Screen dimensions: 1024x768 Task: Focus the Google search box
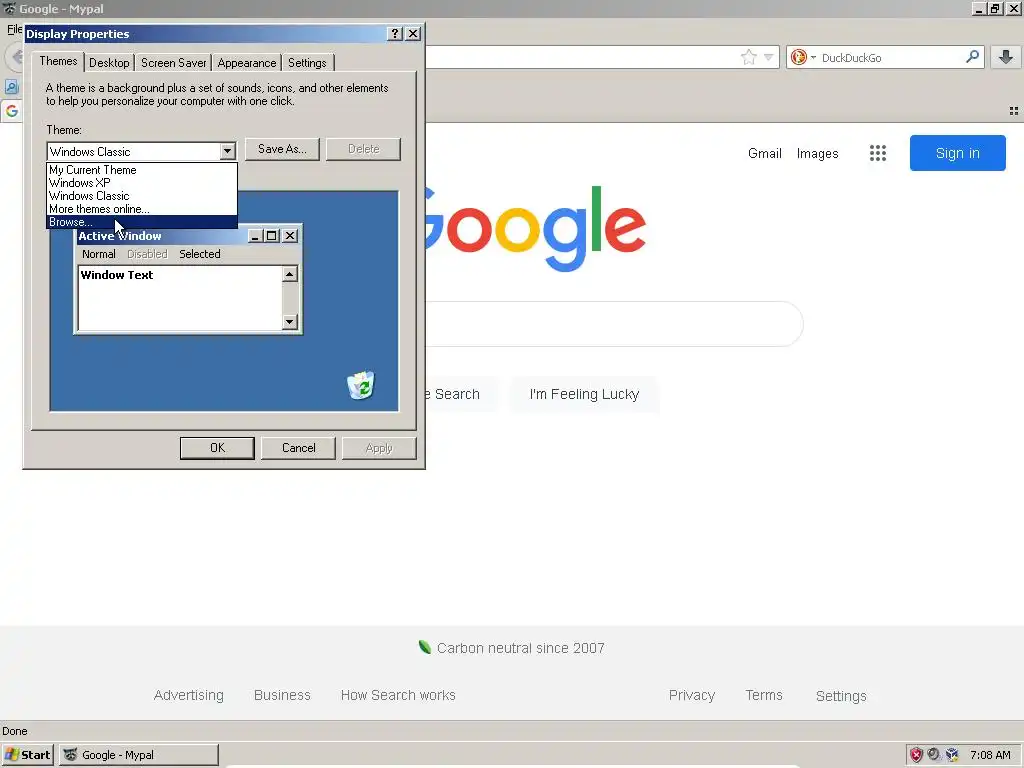point(614,324)
